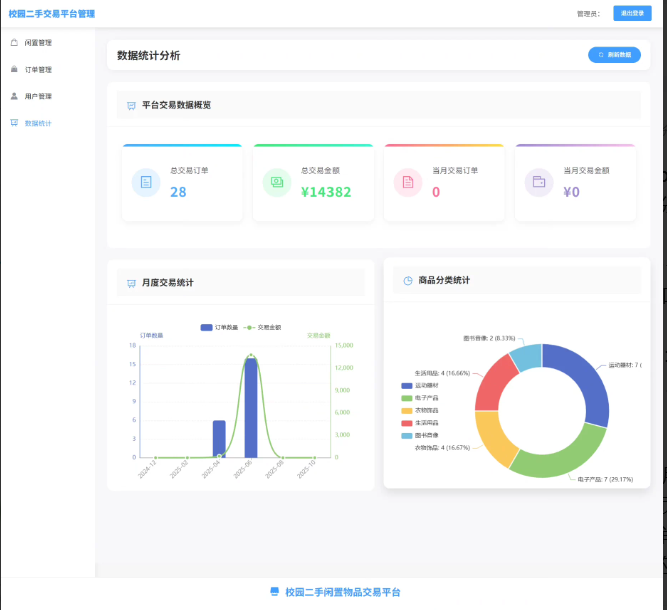Click the monitor icon in the footer
667x610 pixels.
coord(275,592)
